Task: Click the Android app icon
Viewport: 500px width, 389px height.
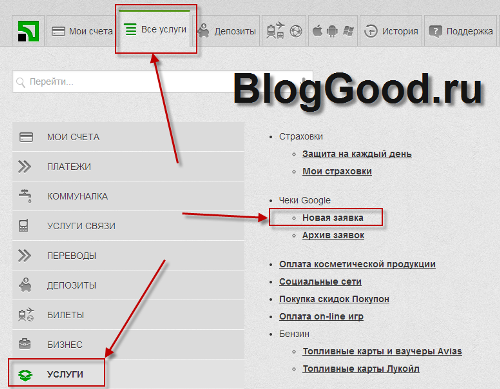Action: point(332,31)
